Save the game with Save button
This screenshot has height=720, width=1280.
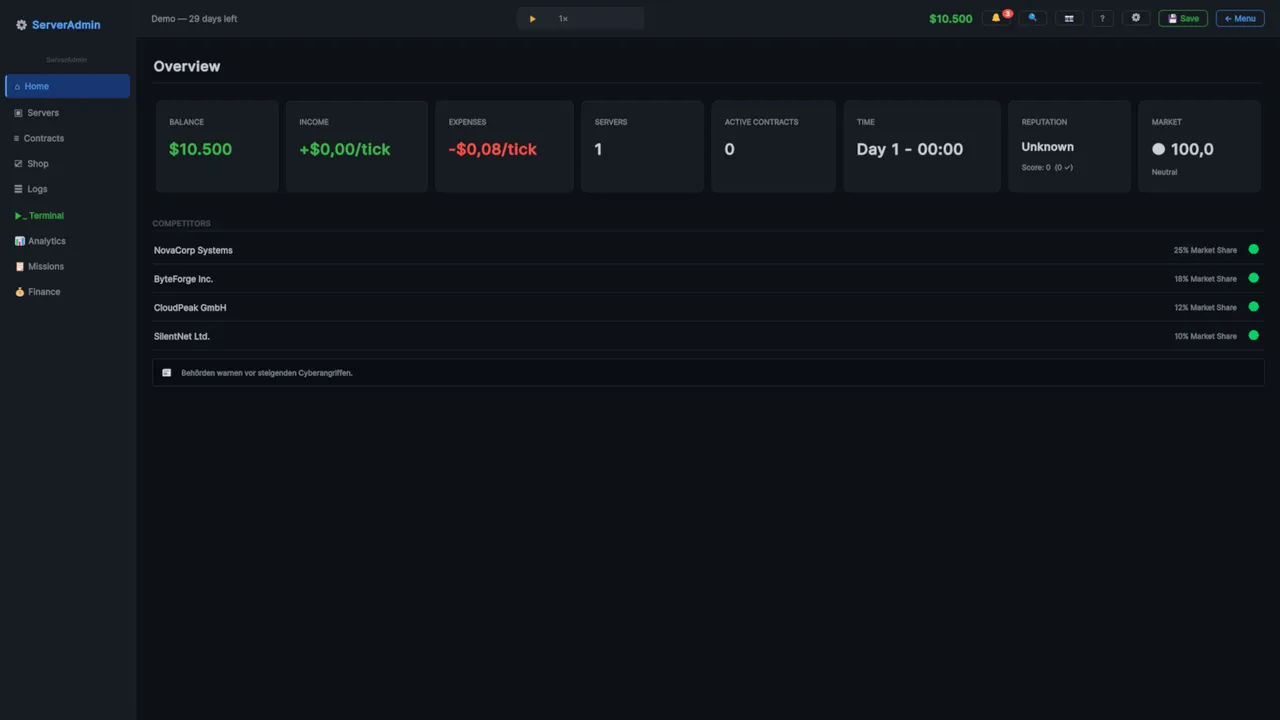[1183, 18]
